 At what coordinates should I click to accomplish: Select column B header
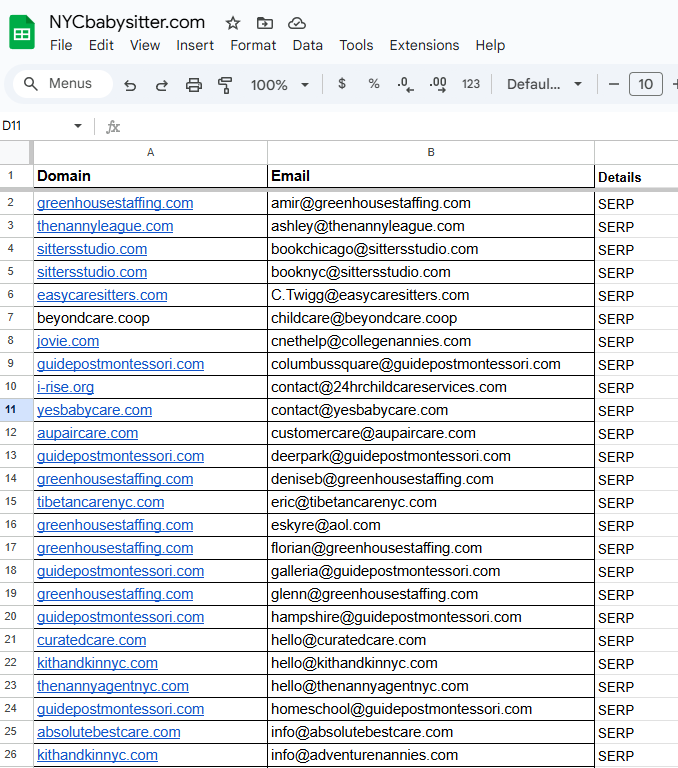431,152
